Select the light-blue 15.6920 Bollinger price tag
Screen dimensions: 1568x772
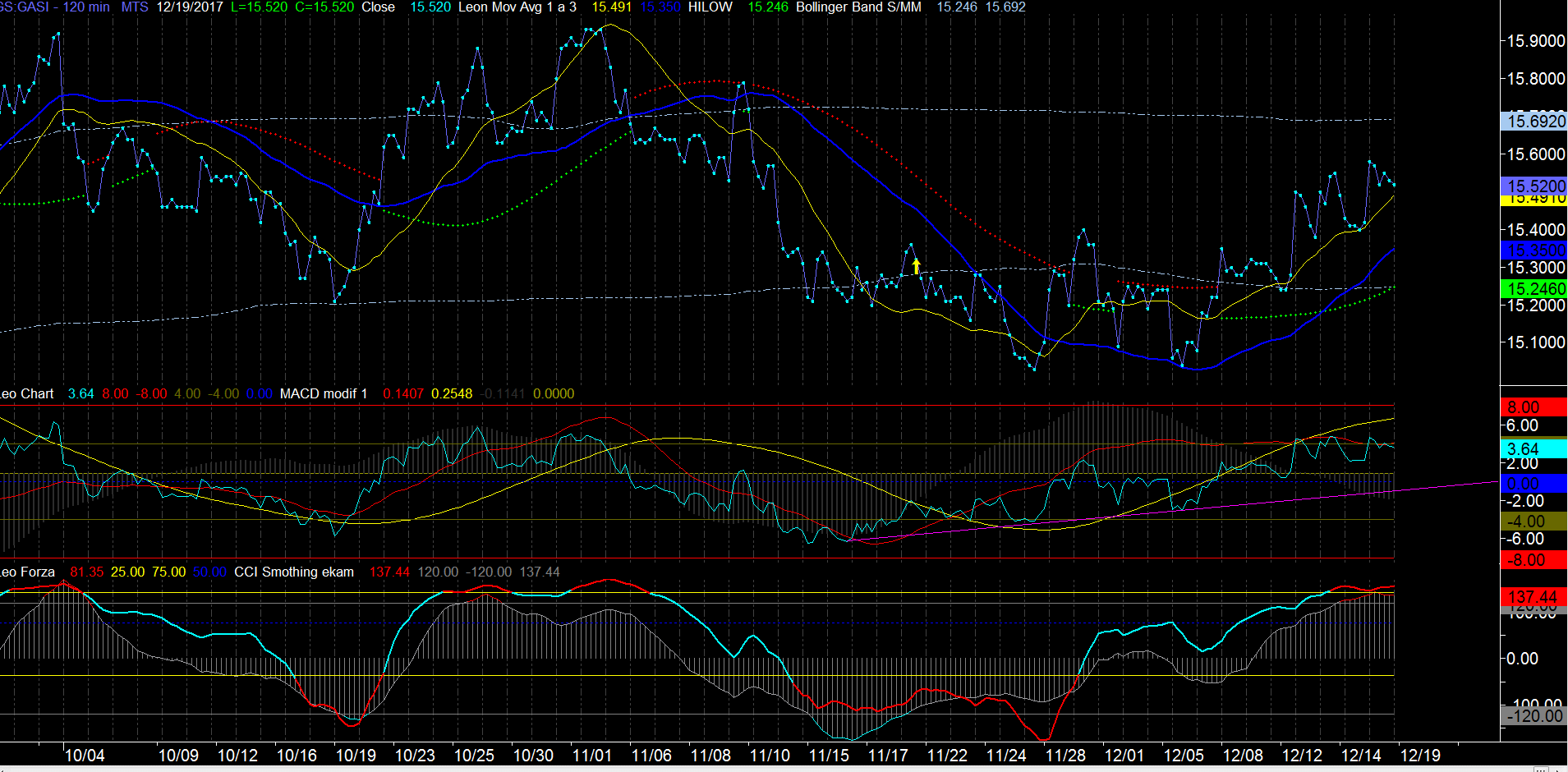[1534, 122]
